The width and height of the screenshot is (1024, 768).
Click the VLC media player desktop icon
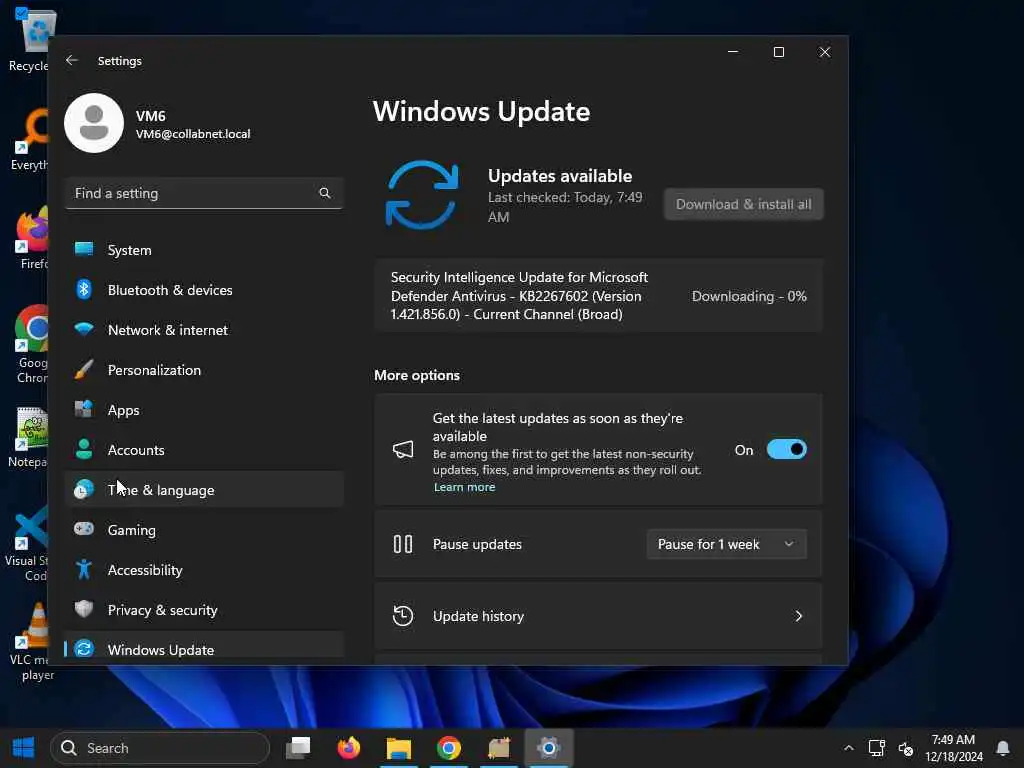pos(31,641)
